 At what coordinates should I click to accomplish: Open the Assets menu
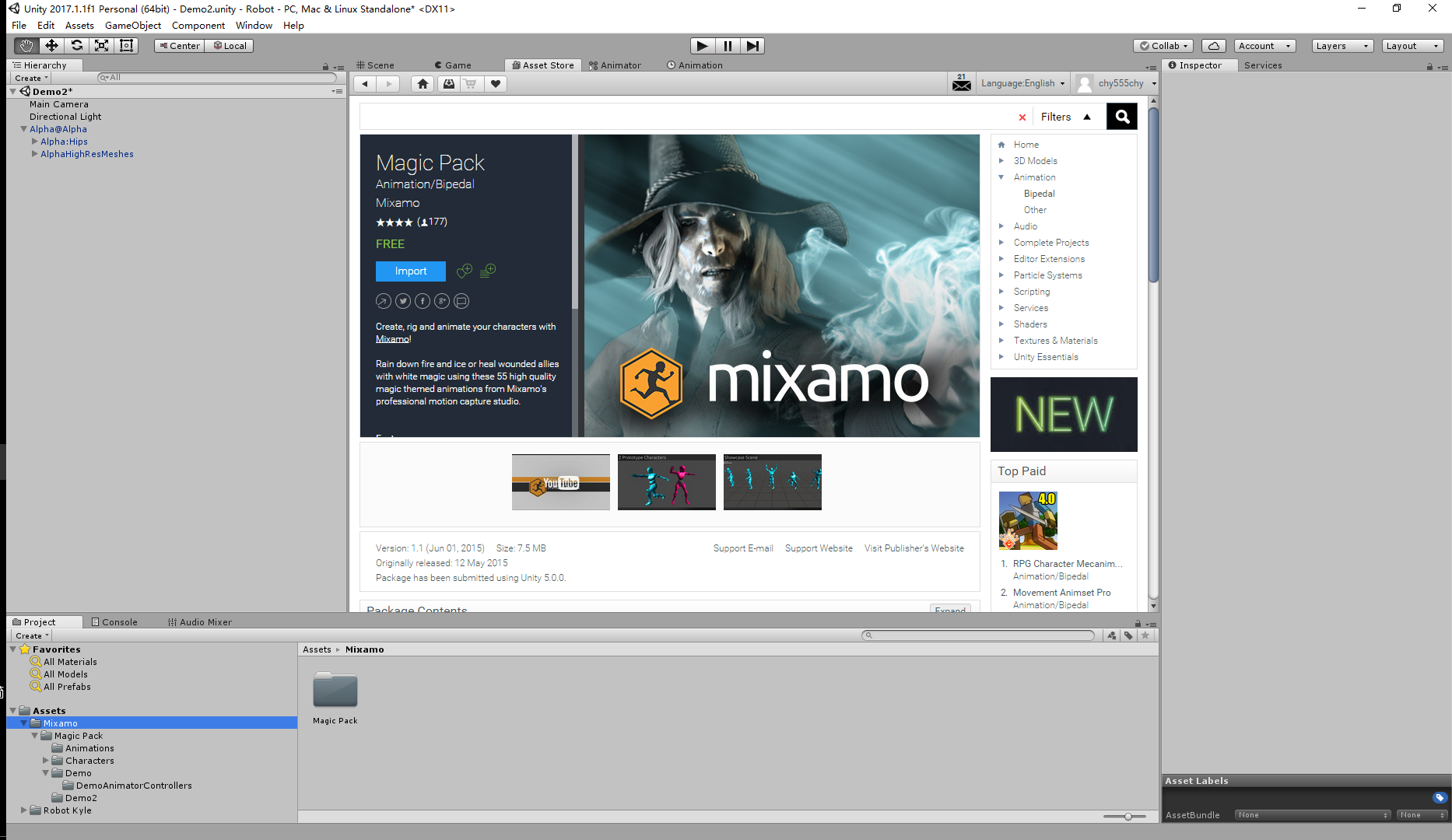[79, 26]
